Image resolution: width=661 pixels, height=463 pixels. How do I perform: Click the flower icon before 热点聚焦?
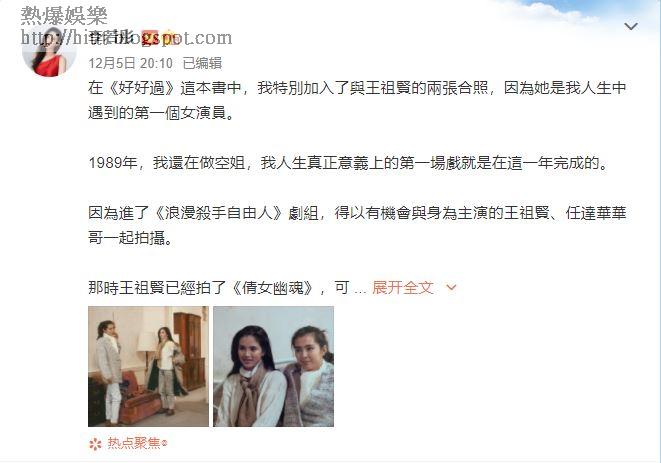point(96,444)
